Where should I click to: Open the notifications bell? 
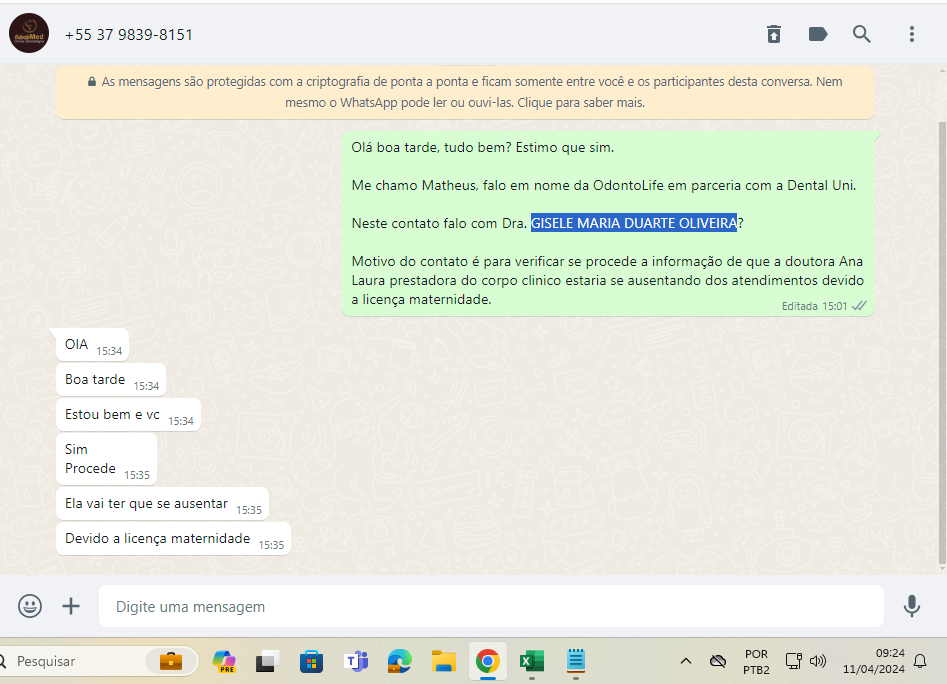920,661
